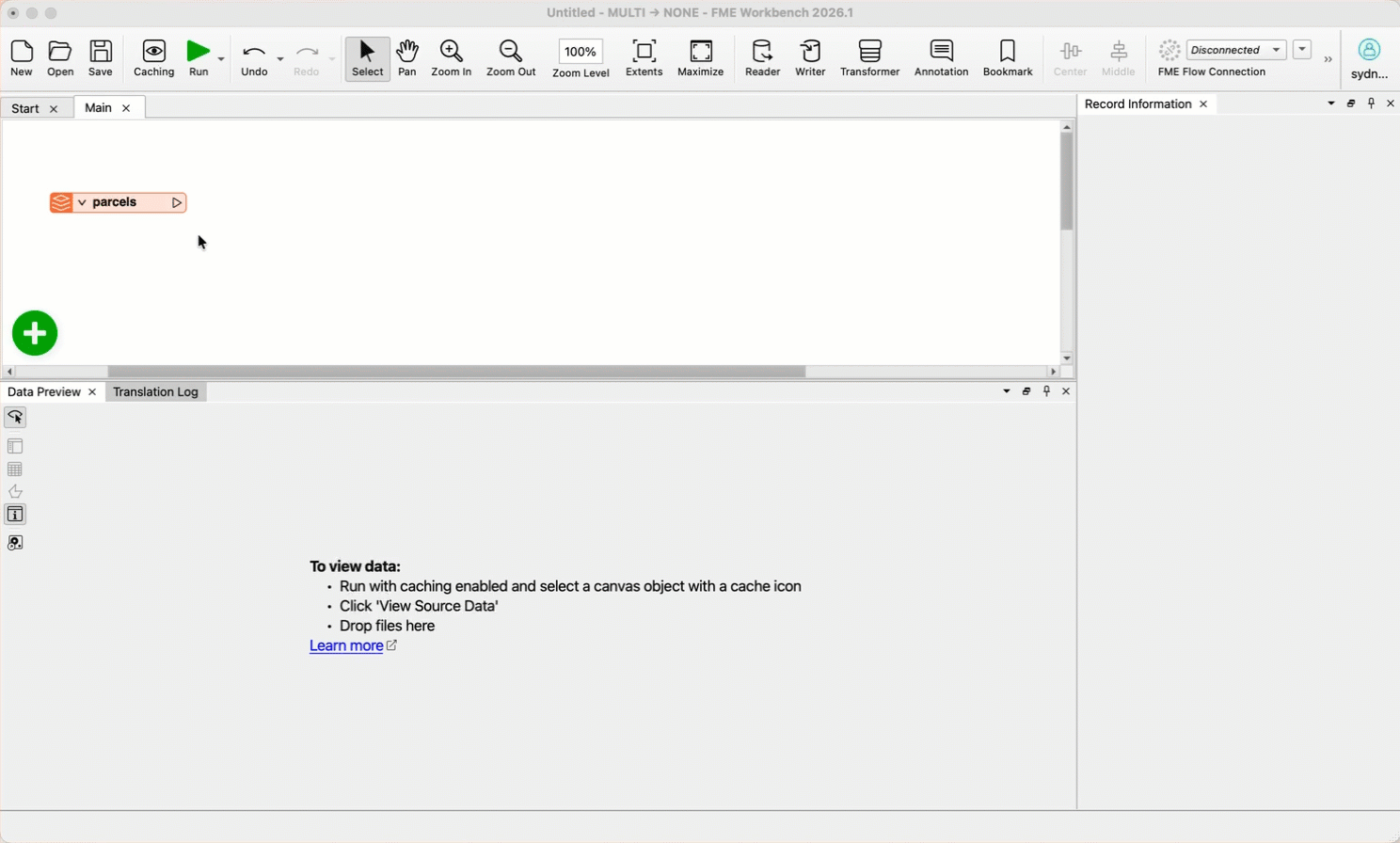Click the parcels output port arrow

click(x=176, y=202)
